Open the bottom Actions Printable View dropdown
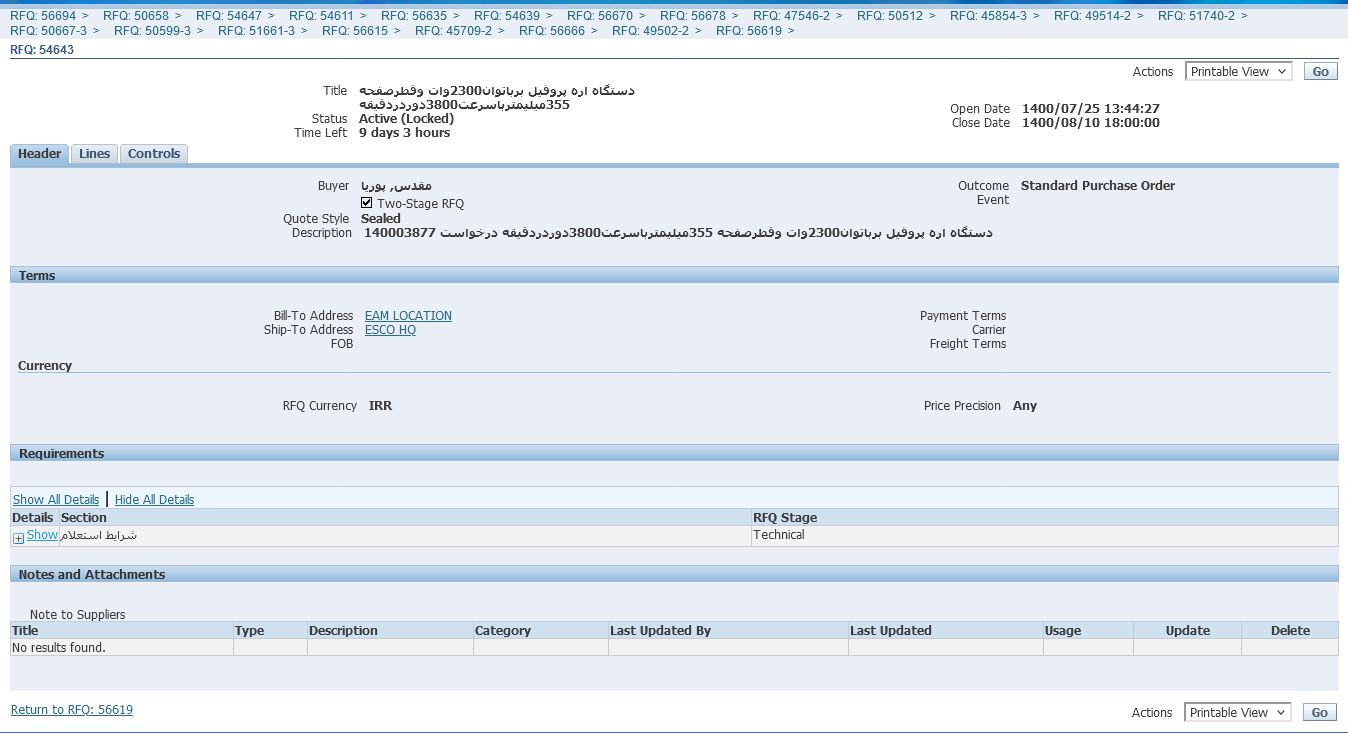The width and height of the screenshot is (1348, 733). coord(1238,713)
